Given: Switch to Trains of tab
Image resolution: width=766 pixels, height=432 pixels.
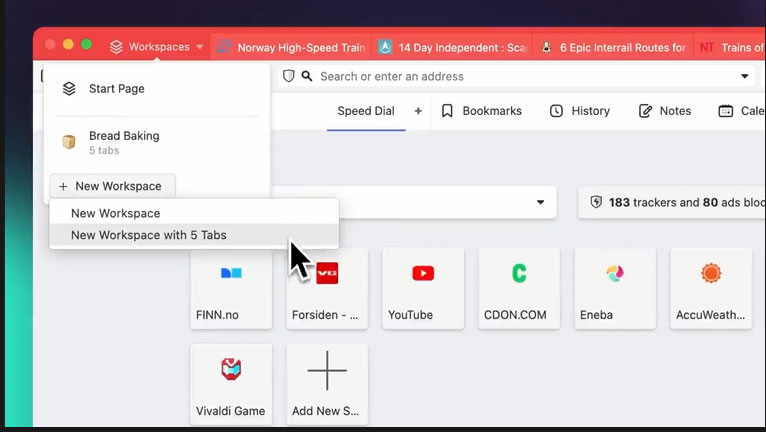Looking at the screenshot, I should coord(730,47).
